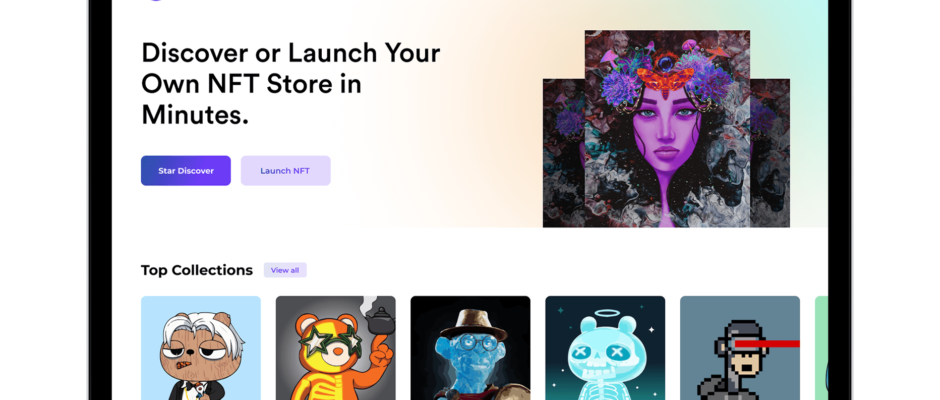Click the orange moth on the woman's crown
Screen dimensions: 940x400
(665, 77)
